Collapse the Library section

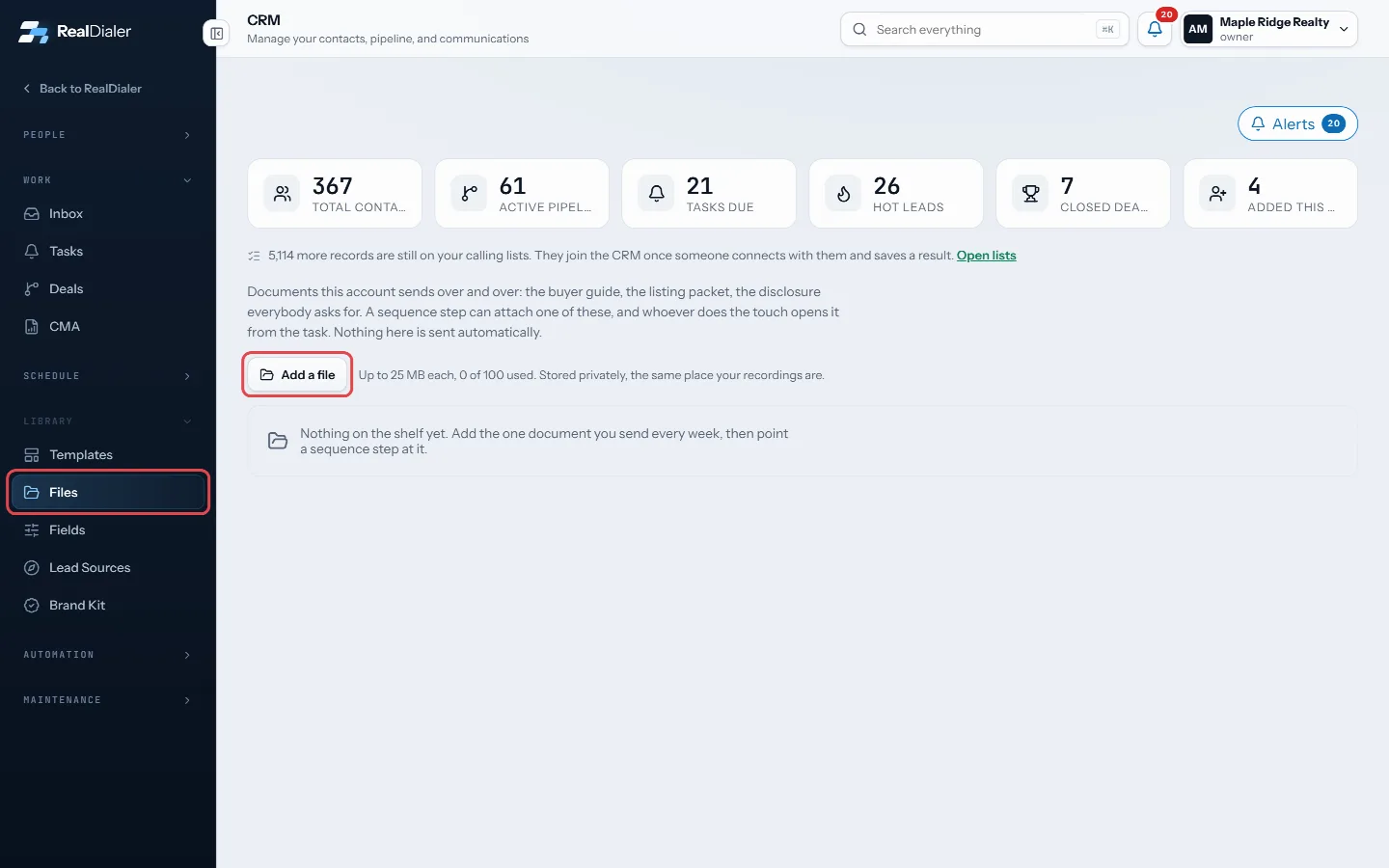(x=108, y=421)
